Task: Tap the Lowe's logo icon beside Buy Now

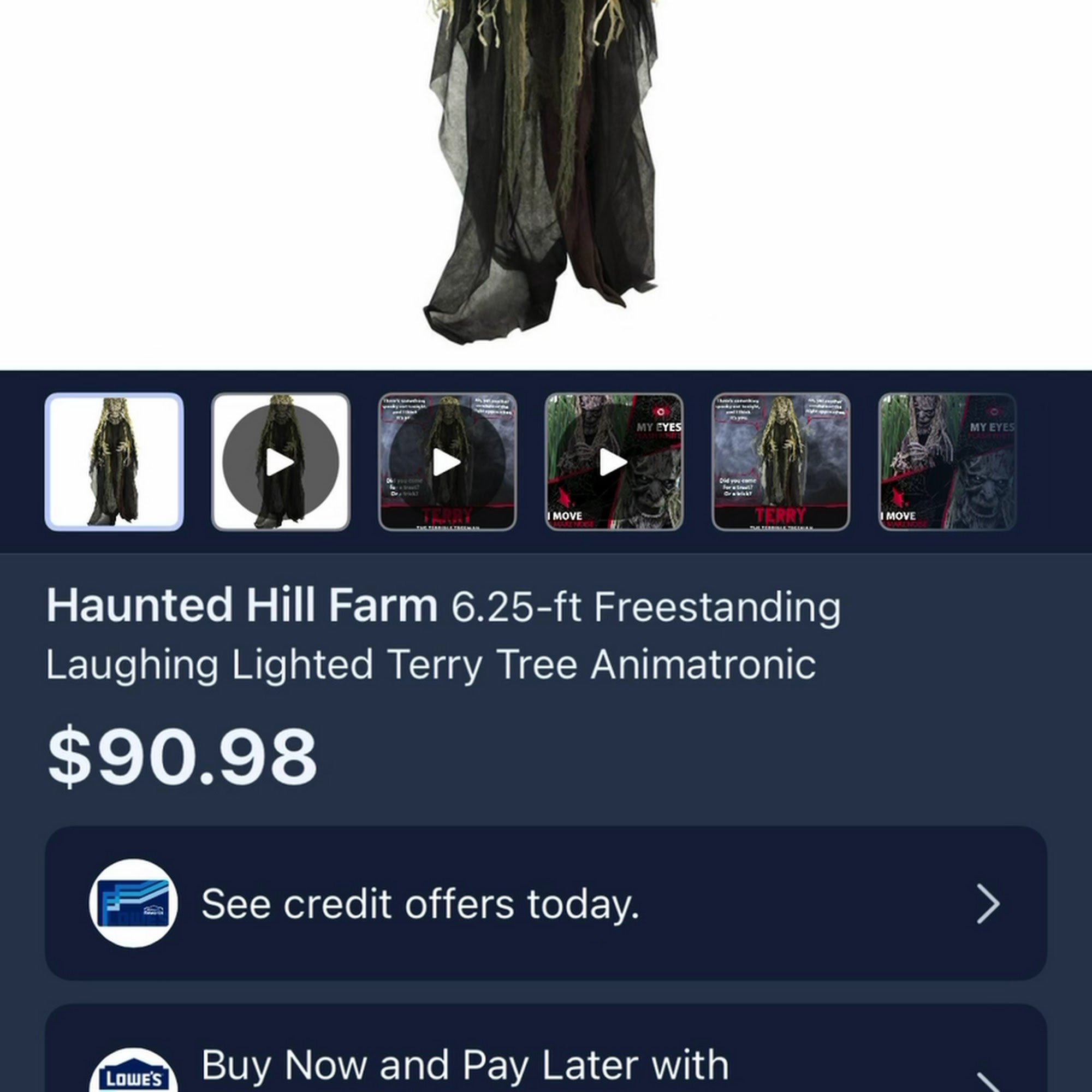Action: tap(133, 1071)
